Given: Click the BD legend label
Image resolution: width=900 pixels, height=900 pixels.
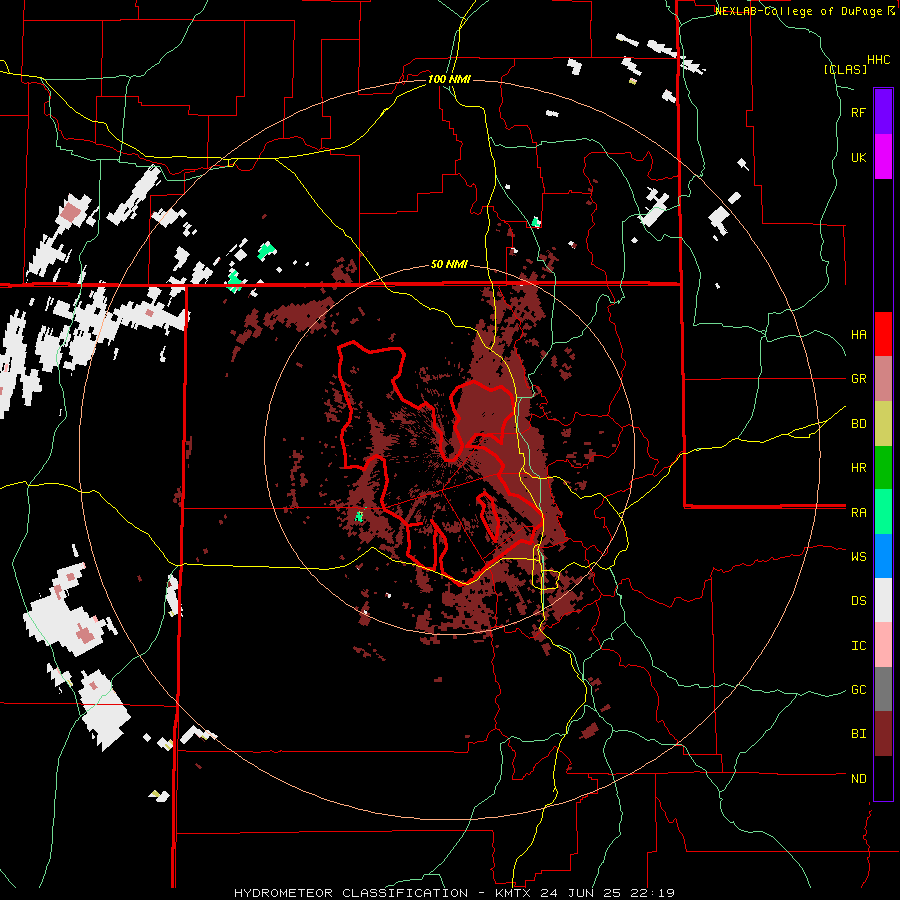Looking at the screenshot, I should click(858, 424).
